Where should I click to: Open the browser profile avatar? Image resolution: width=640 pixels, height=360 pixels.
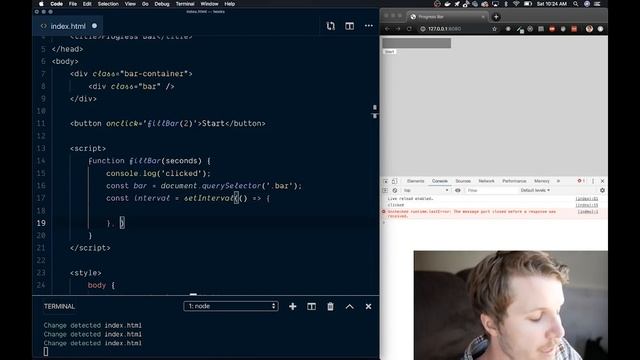coord(589,29)
